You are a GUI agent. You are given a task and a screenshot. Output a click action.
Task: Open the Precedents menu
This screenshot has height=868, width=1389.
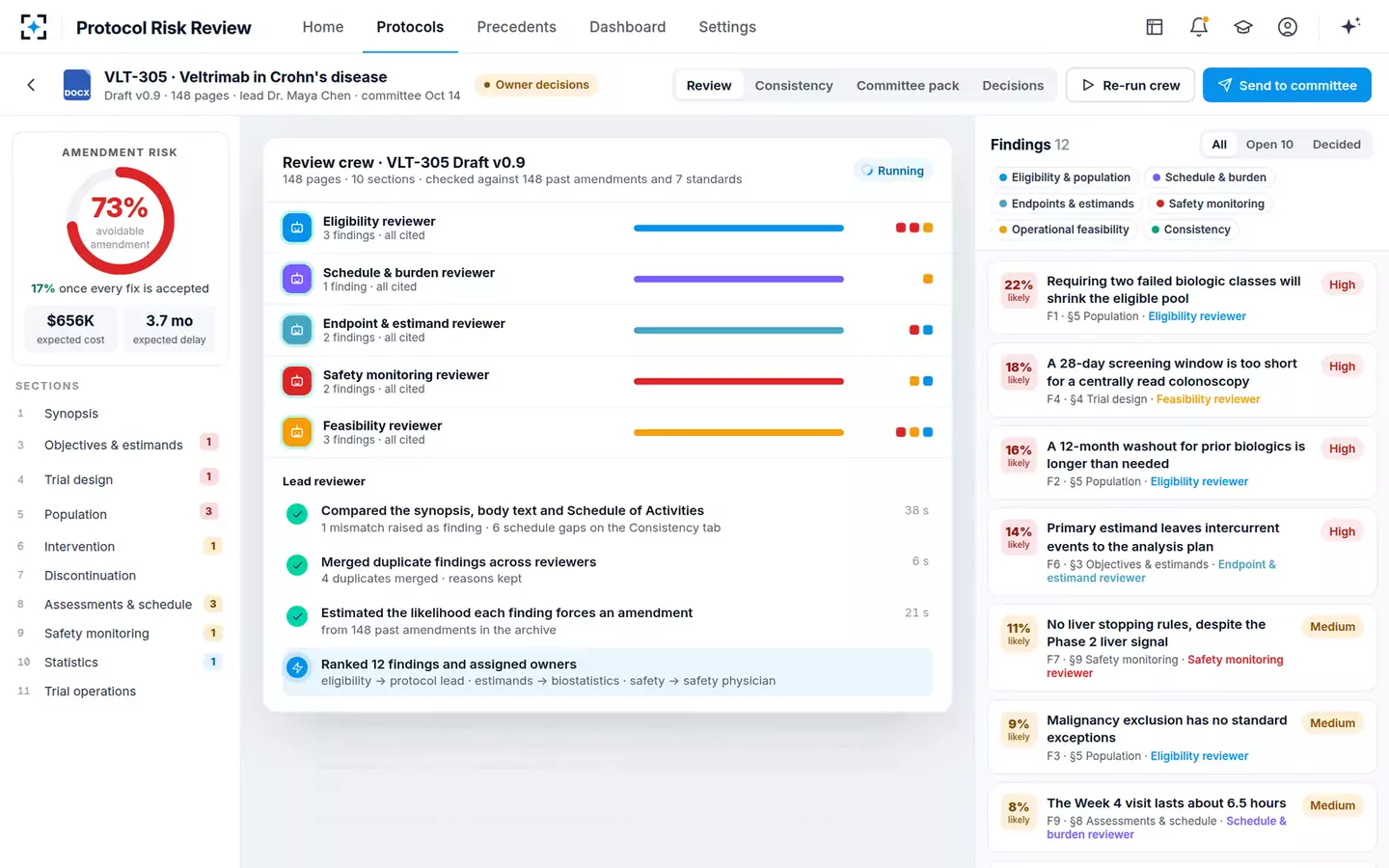click(x=516, y=27)
